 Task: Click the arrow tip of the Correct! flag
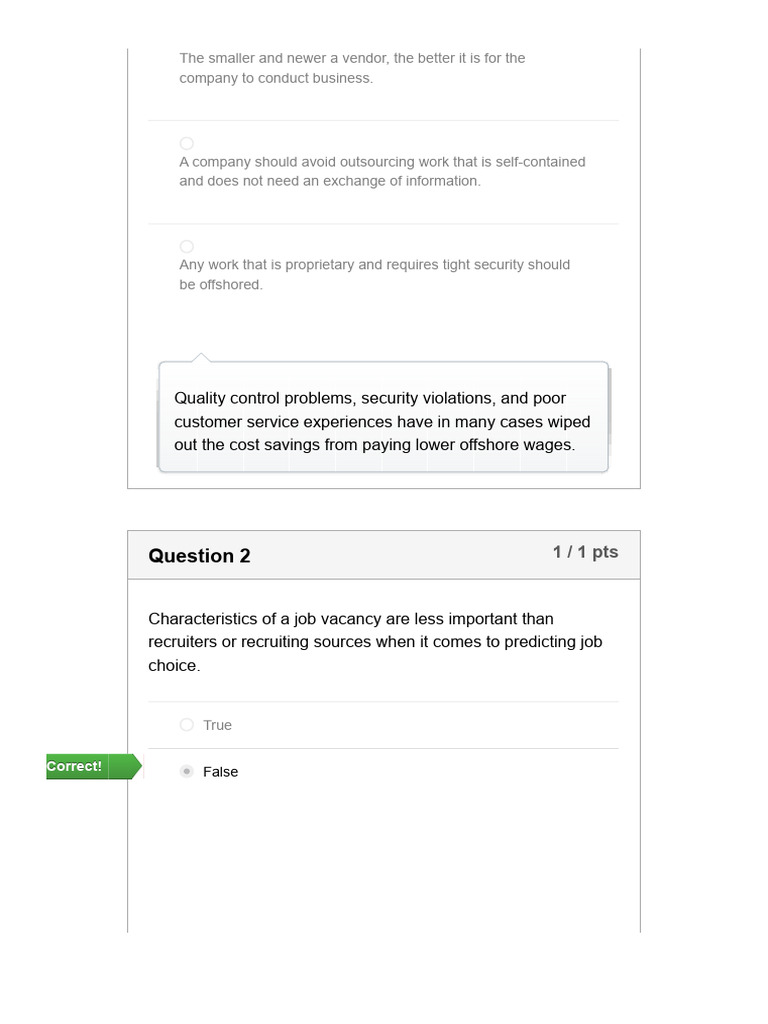pos(138,767)
